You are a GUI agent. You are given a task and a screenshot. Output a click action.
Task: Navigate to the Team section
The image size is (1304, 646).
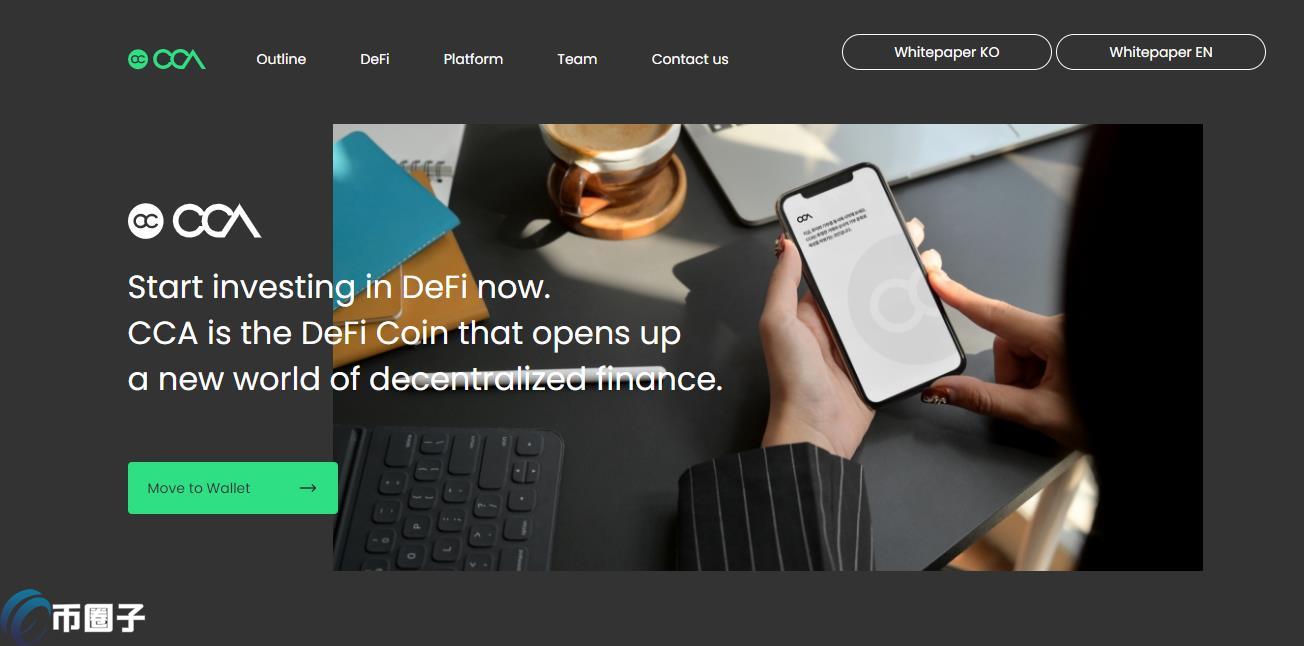tap(577, 59)
